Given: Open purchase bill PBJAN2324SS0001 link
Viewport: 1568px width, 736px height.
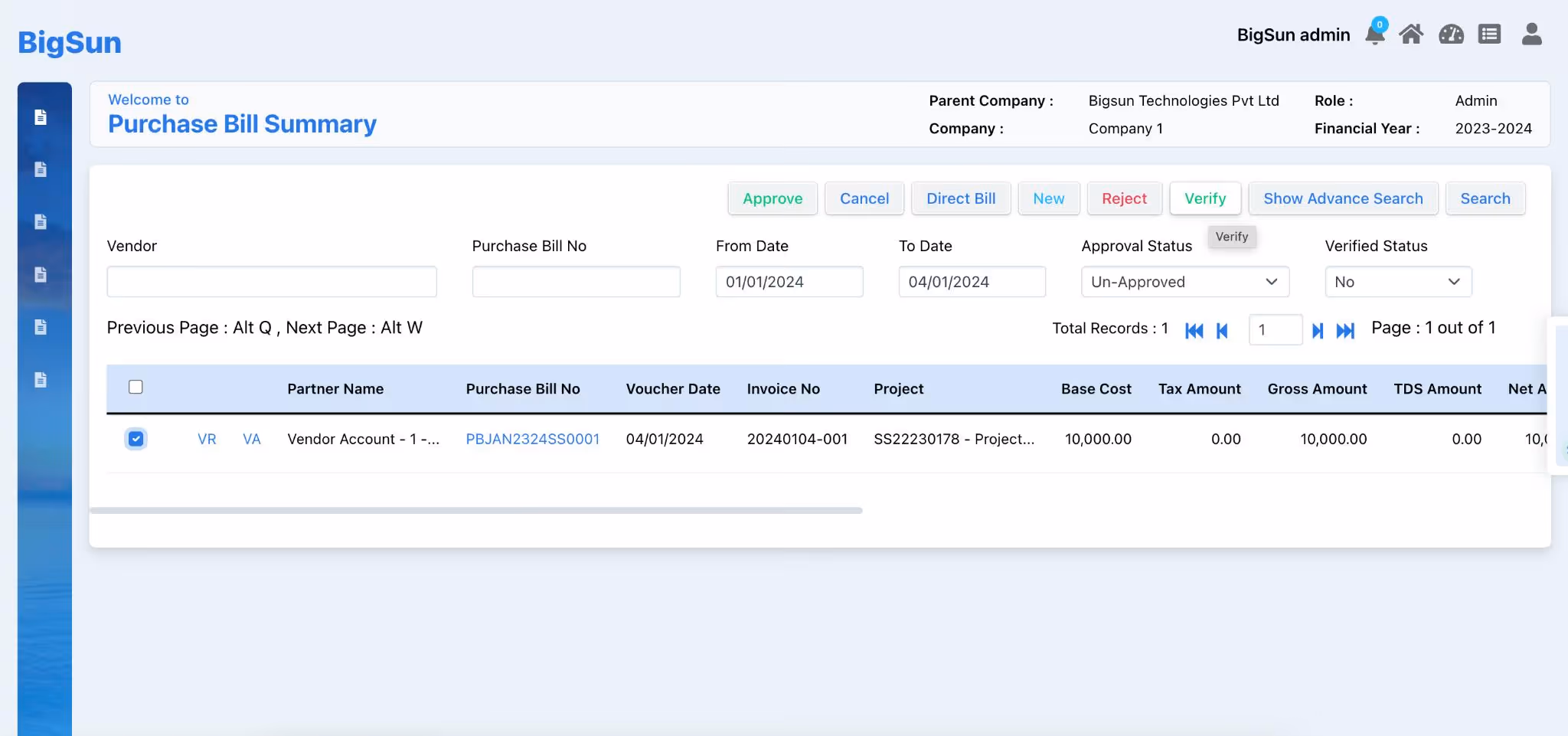Looking at the screenshot, I should pos(533,439).
